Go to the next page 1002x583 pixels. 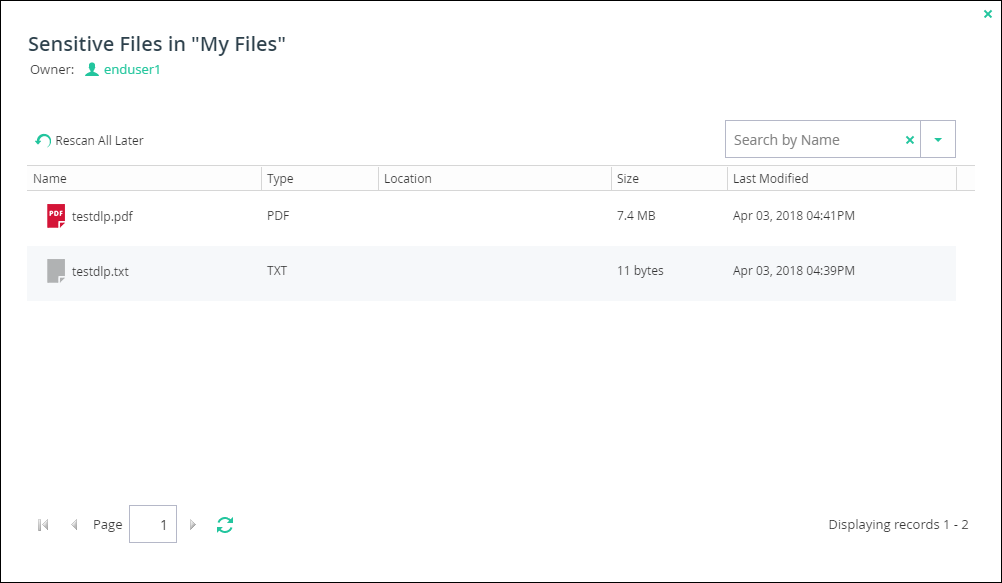click(x=193, y=525)
